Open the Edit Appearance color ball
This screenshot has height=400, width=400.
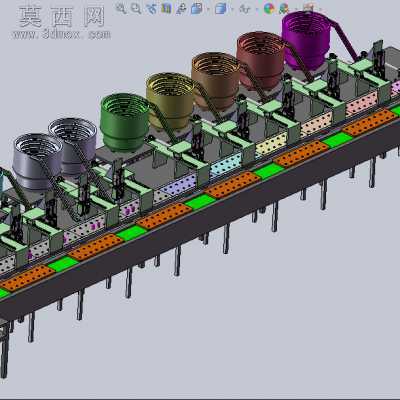pos(269,8)
